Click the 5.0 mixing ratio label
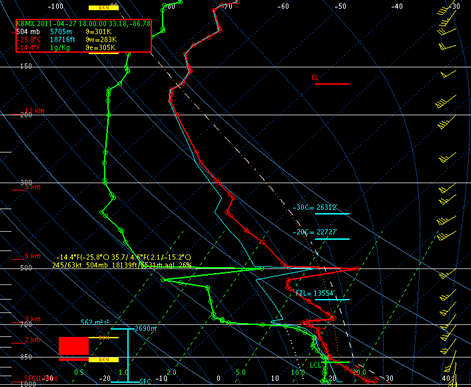The image size is (471, 387). pyautogui.click(x=241, y=372)
